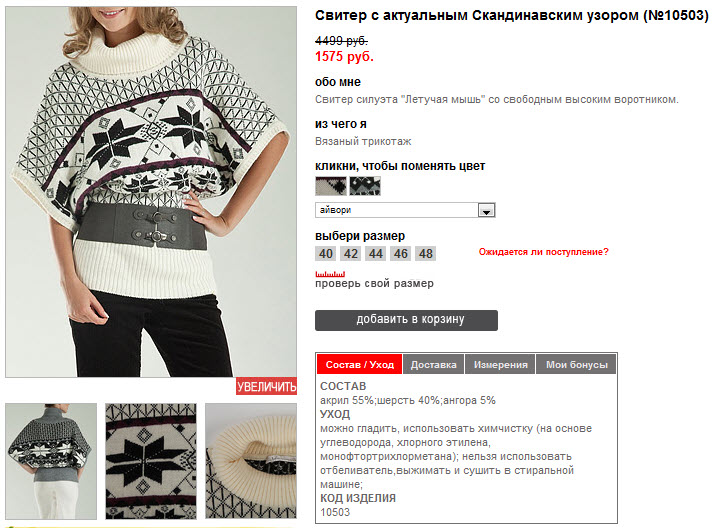Open the Измерения tab
The height and width of the screenshot is (528, 717).
500,364
